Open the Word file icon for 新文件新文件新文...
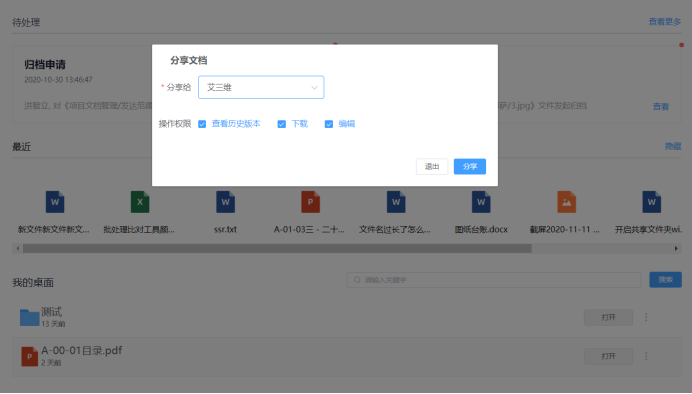692x394 pixels. click(55, 202)
